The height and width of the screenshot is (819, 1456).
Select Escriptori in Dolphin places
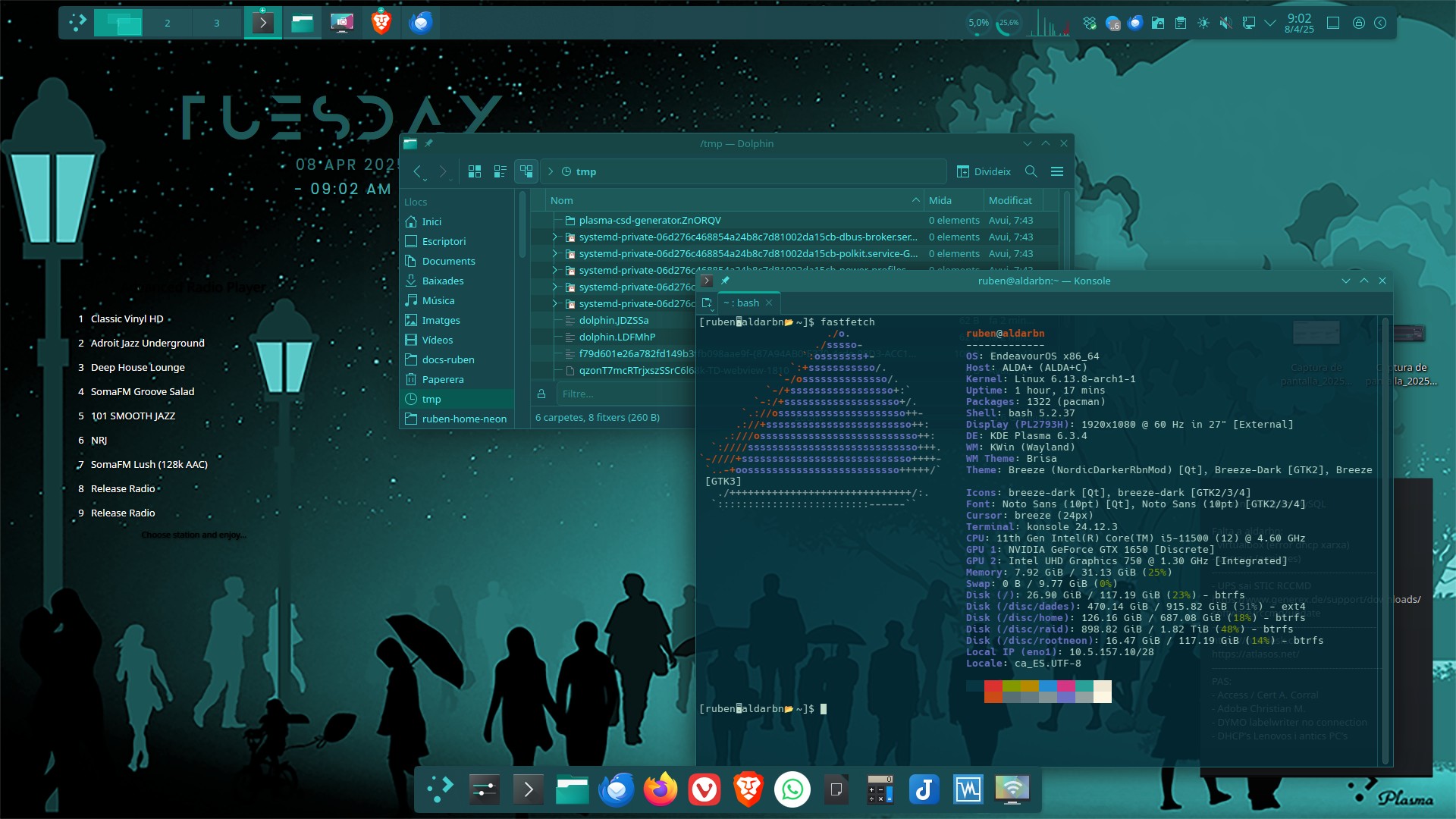tap(457, 241)
